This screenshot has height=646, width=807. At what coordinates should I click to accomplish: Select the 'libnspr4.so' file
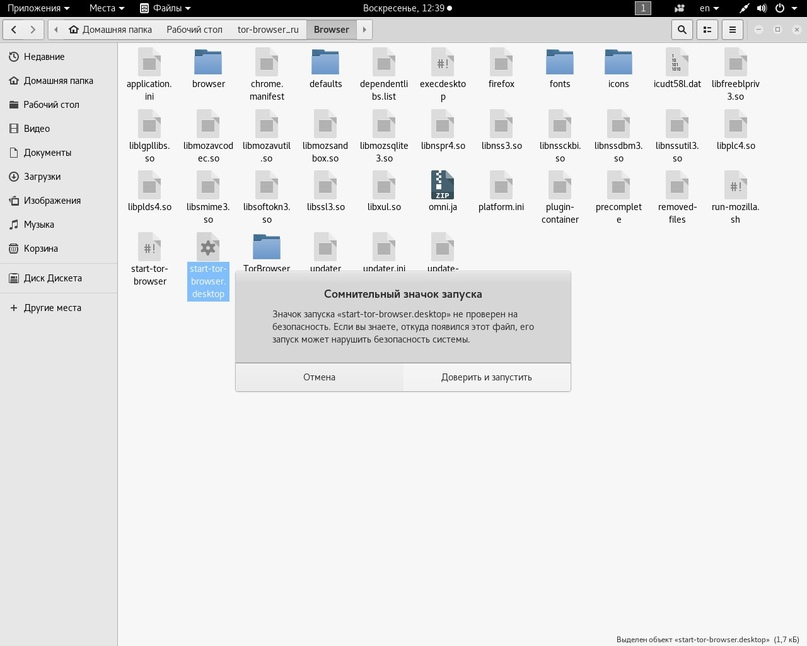click(x=443, y=131)
